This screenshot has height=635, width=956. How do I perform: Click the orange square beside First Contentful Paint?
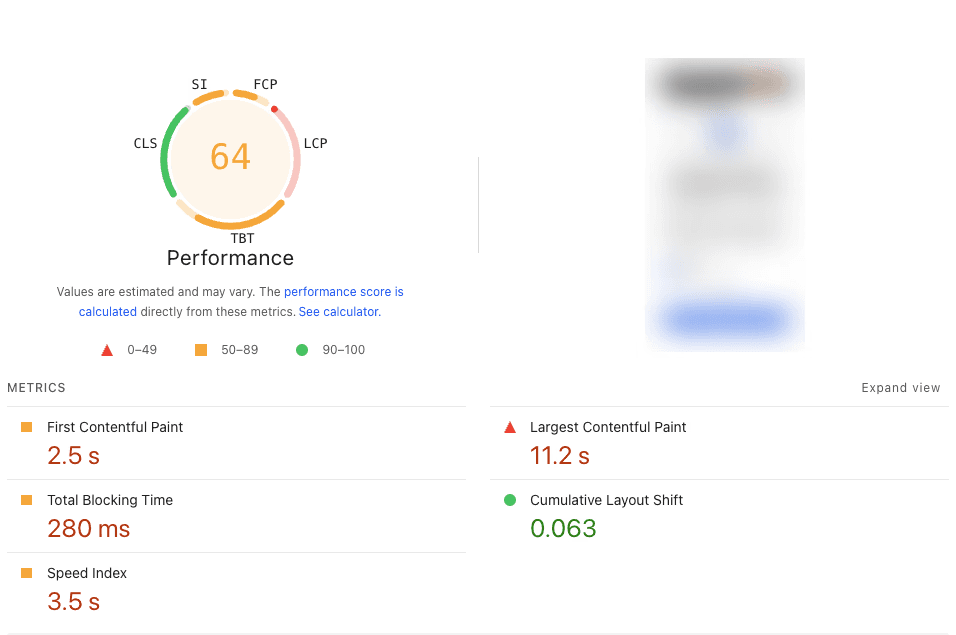pyautogui.click(x=26, y=427)
